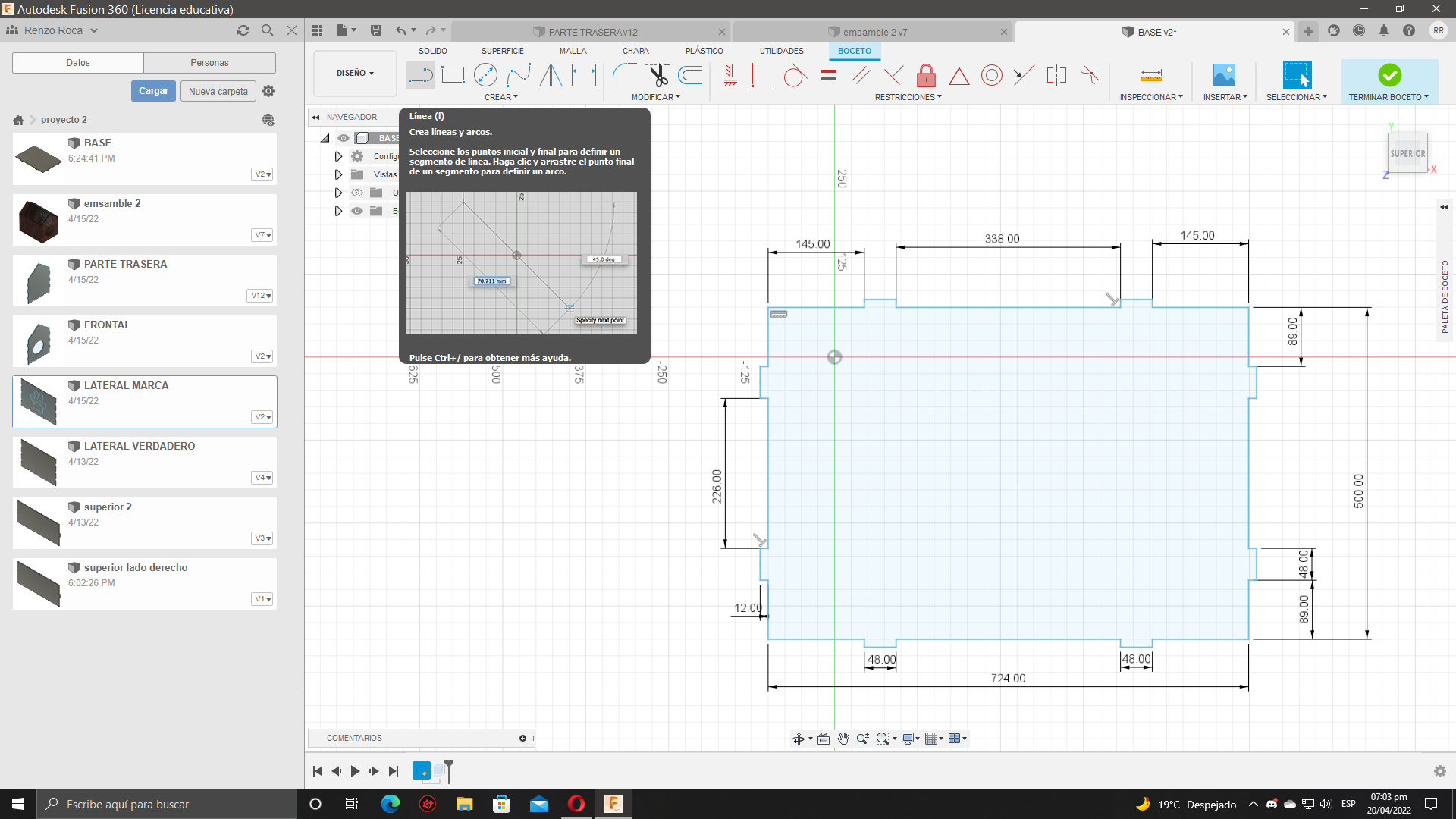Screen dimensions: 1456x819
Task: Select the Mirror sketch tool
Action: coord(551,75)
